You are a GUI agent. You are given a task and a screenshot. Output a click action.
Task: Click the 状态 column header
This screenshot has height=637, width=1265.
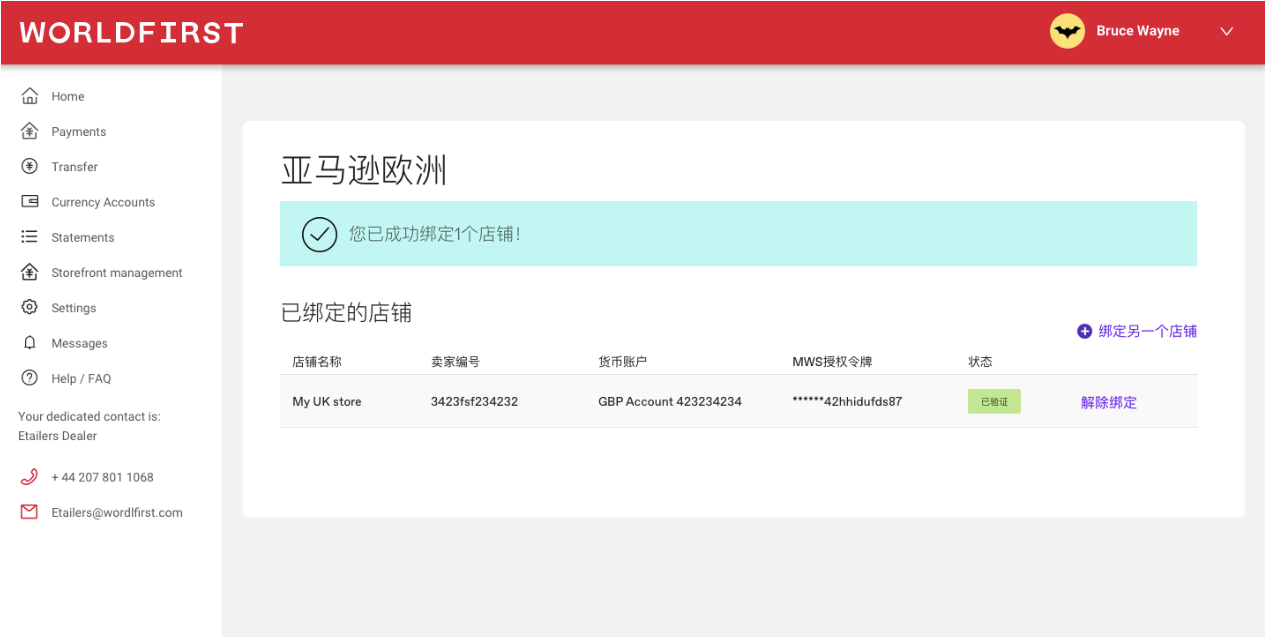coord(980,361)
